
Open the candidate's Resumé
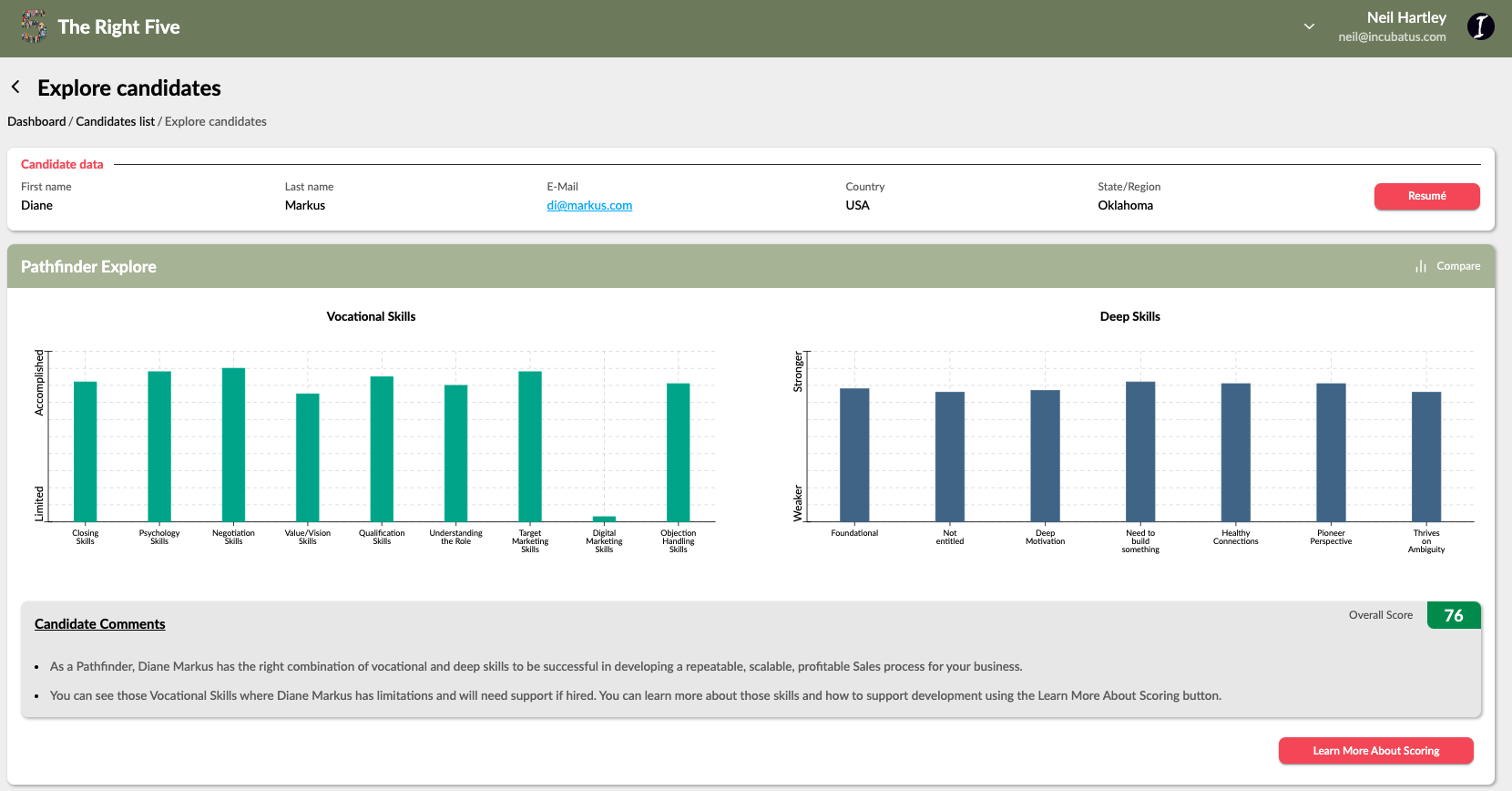click(x=1426, y=196)
